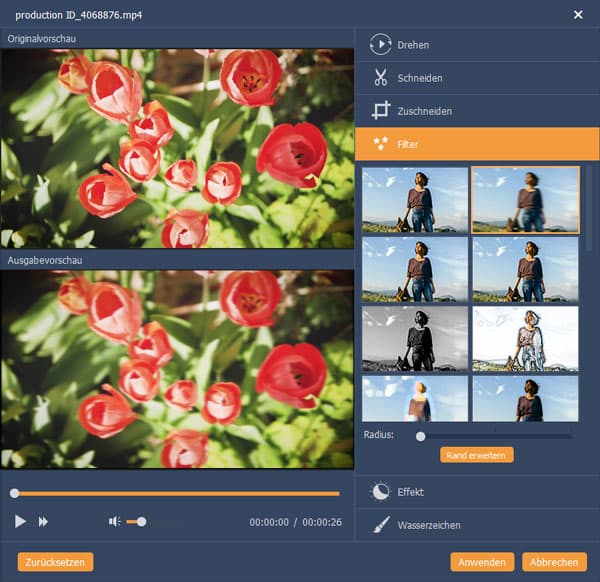
Task: Switch to the Drehen section
Action: click(414, 44)
